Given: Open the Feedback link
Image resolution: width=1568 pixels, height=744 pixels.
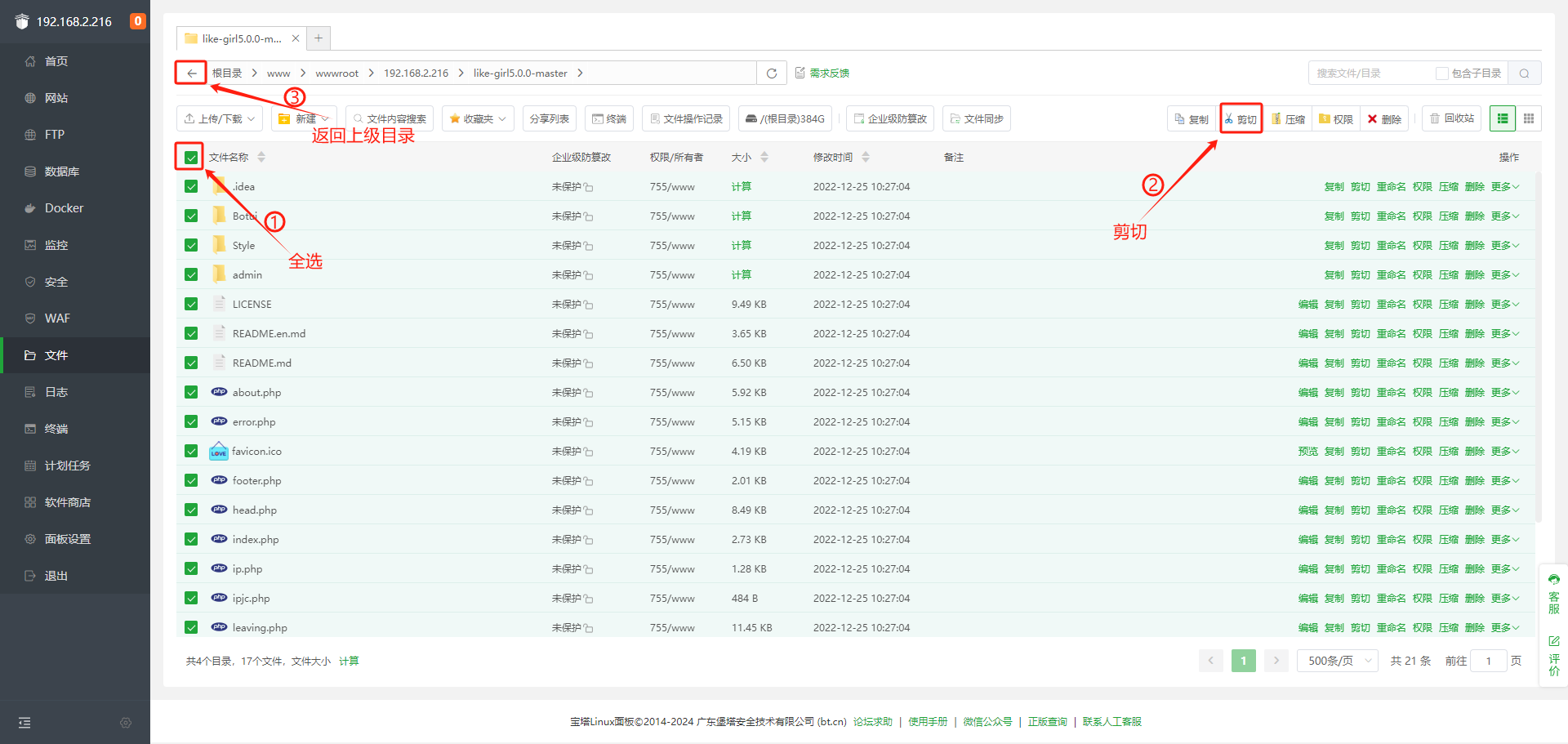Looking at the screenshot, I should (x=822, y=73).
